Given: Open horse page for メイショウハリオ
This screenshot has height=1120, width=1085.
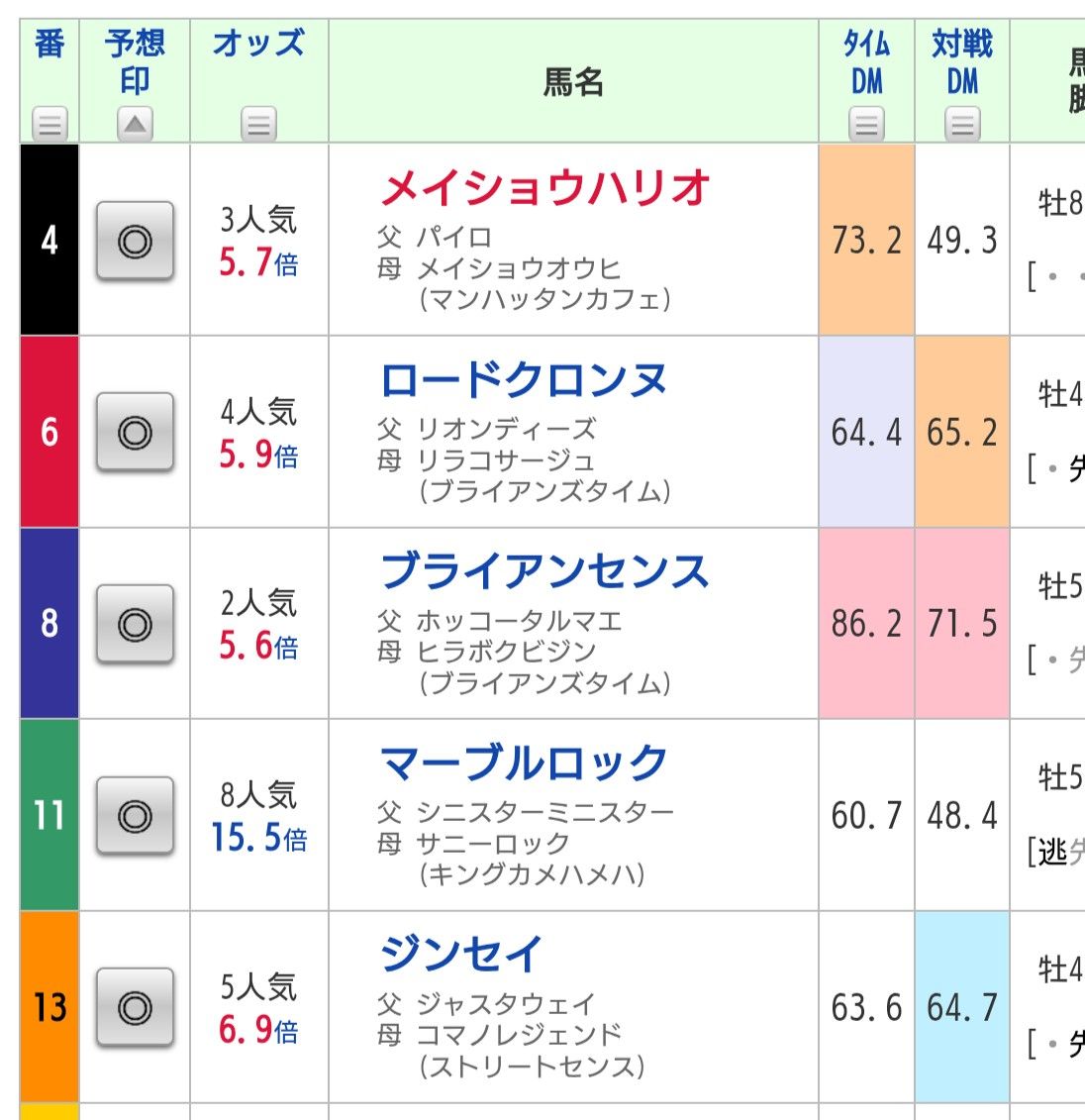Looking at the screenshot, I should pos(544,188).
